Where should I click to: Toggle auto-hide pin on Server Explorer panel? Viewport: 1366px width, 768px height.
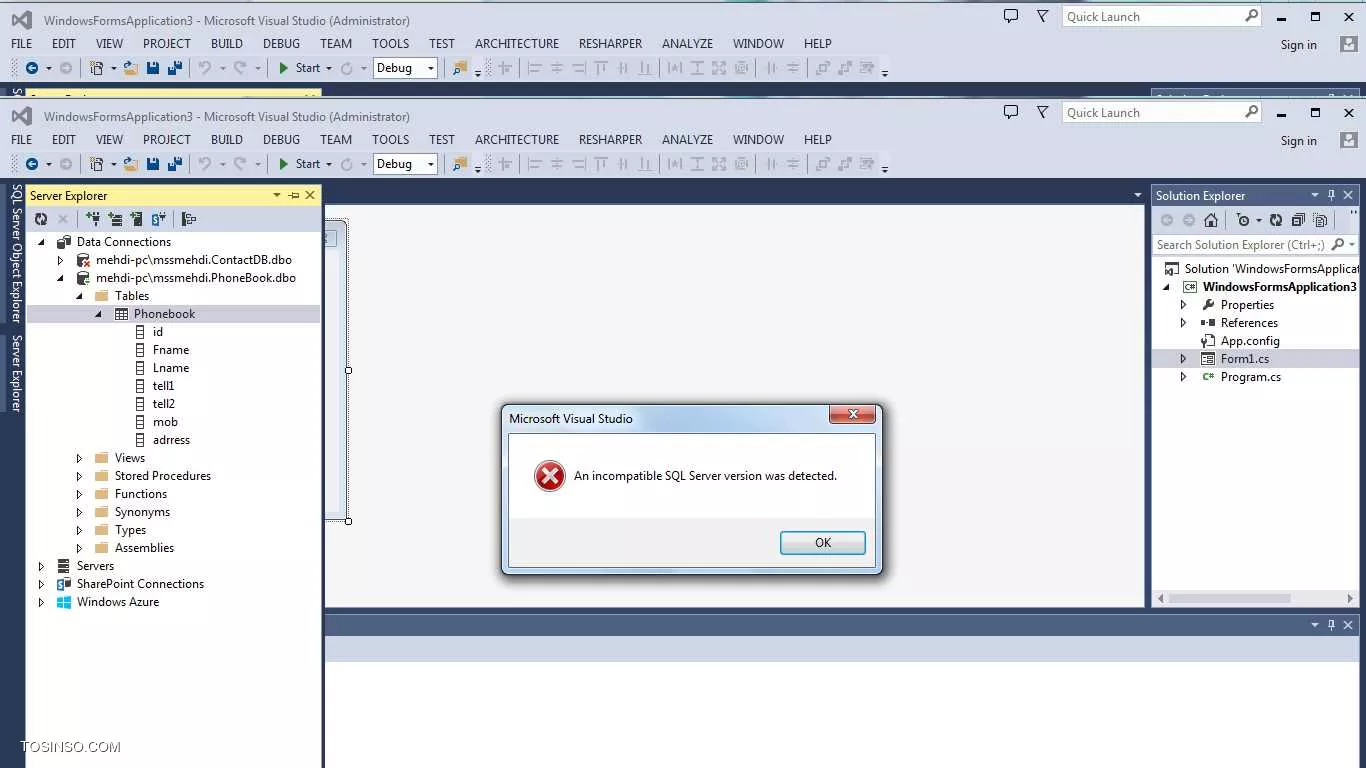tap(294, 195)
